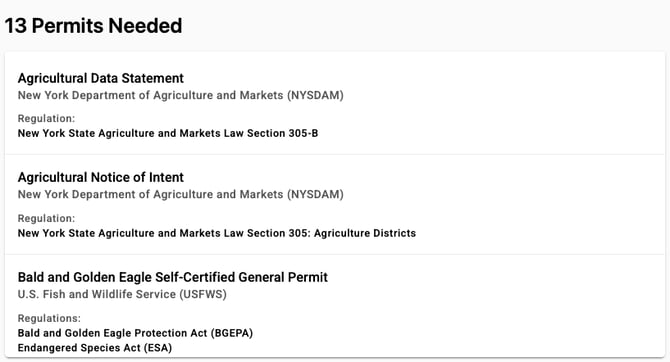Open Agriculture and Markets Law Section 305-B
The width and height of the screenshot is (670, 362).
point(168,133)
